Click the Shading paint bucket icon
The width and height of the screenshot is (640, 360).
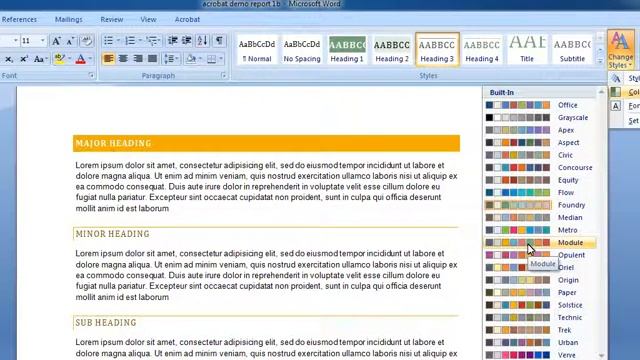click(x=191, y=59)
